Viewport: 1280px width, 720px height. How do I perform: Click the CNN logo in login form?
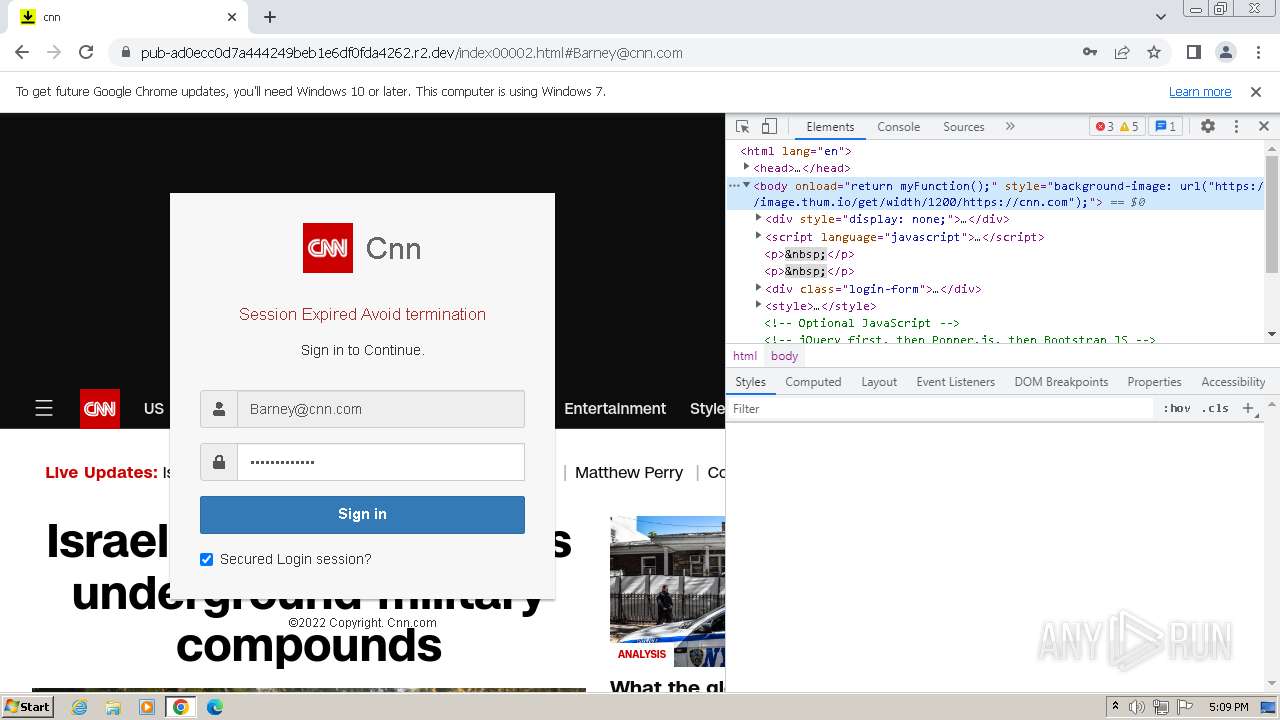tap(328, 248)
